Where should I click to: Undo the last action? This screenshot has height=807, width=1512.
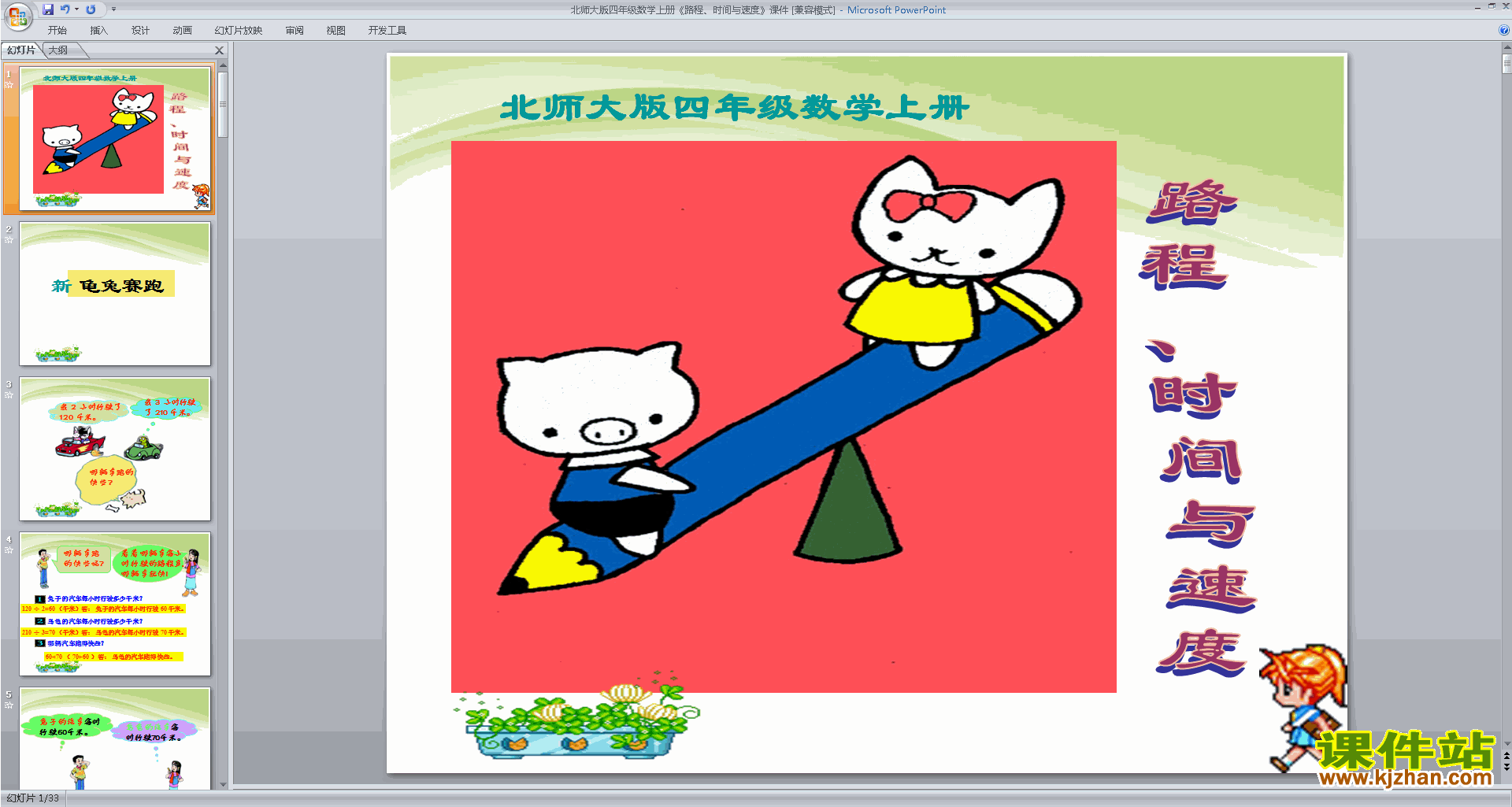pyautogui.click(x=65, y=9)
